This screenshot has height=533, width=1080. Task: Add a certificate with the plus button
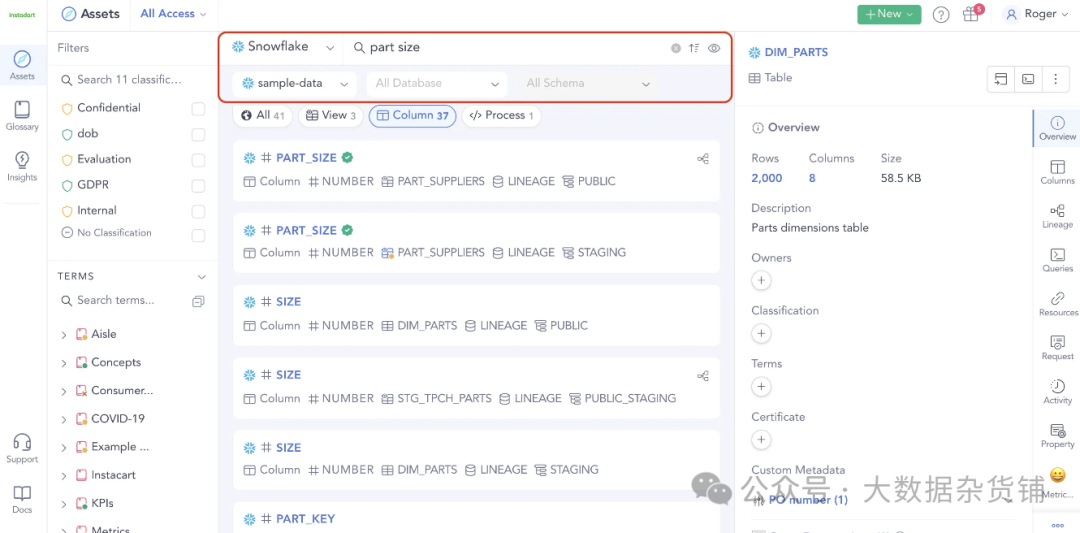click(761, 439)
